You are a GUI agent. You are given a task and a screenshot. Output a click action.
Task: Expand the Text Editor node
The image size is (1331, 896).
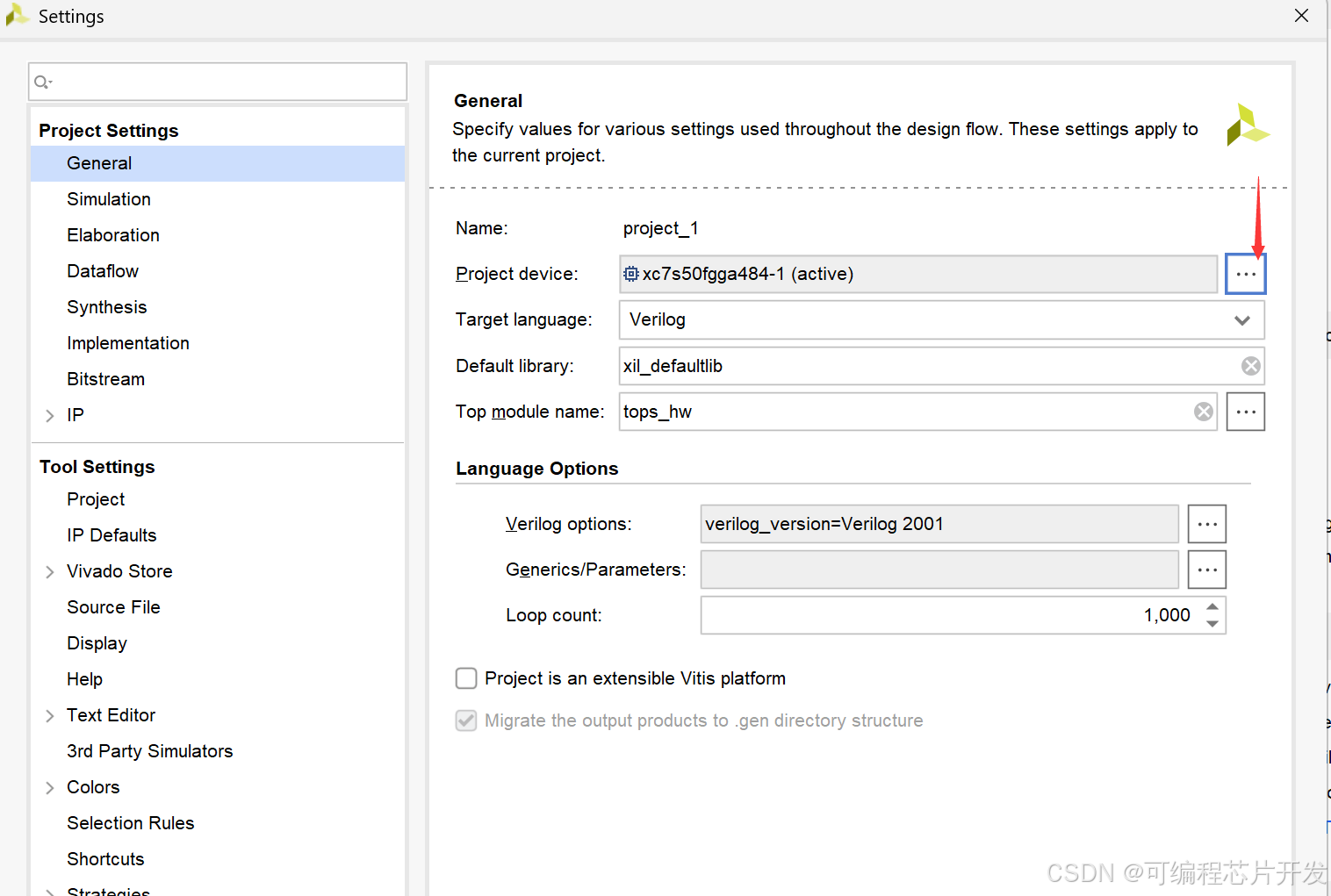click(50, 716)
